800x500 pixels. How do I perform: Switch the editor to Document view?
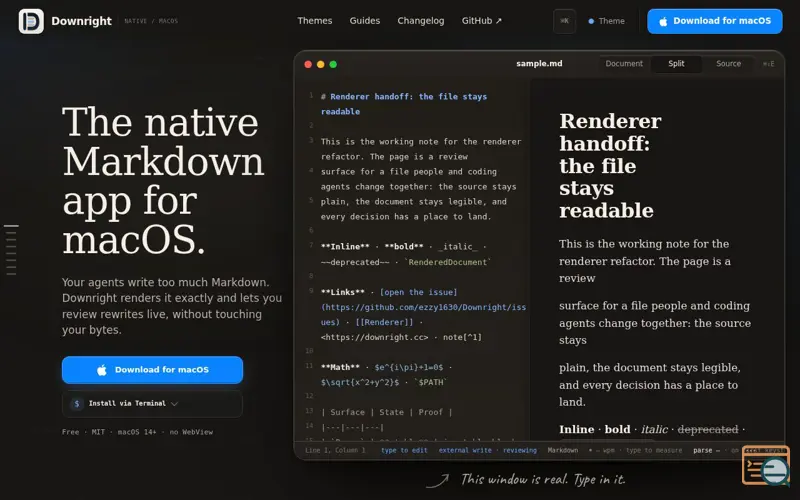(623, 64)
